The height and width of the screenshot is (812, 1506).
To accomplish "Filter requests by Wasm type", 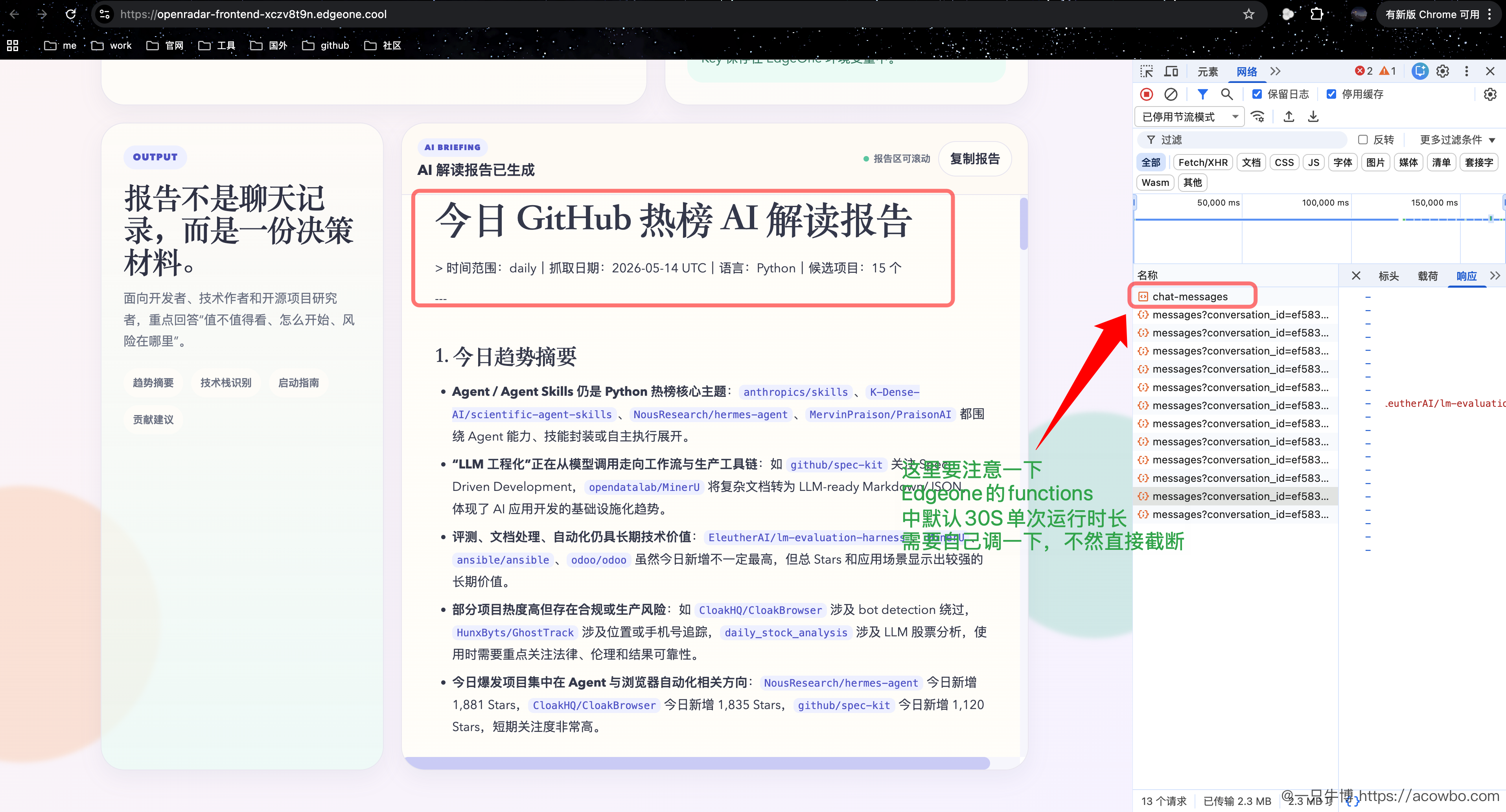I will [1155, 183].
